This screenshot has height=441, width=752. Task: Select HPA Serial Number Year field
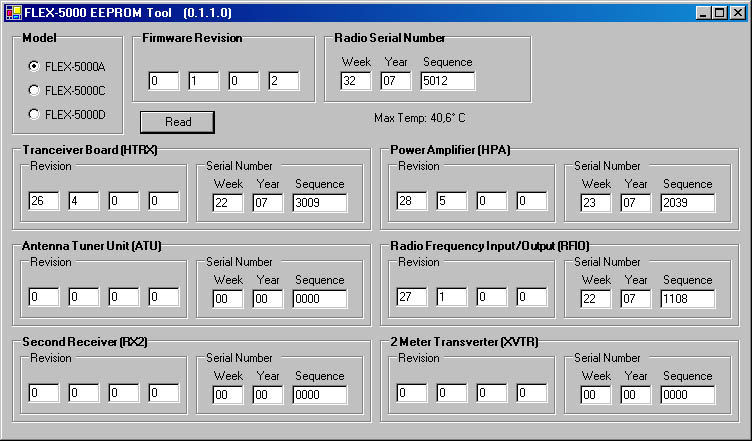pyautogui.click(x=635, y=203)
